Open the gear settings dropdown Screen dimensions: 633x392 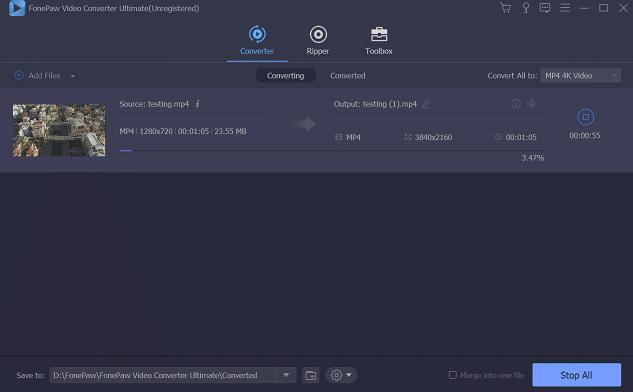click(x=341, y=375)
